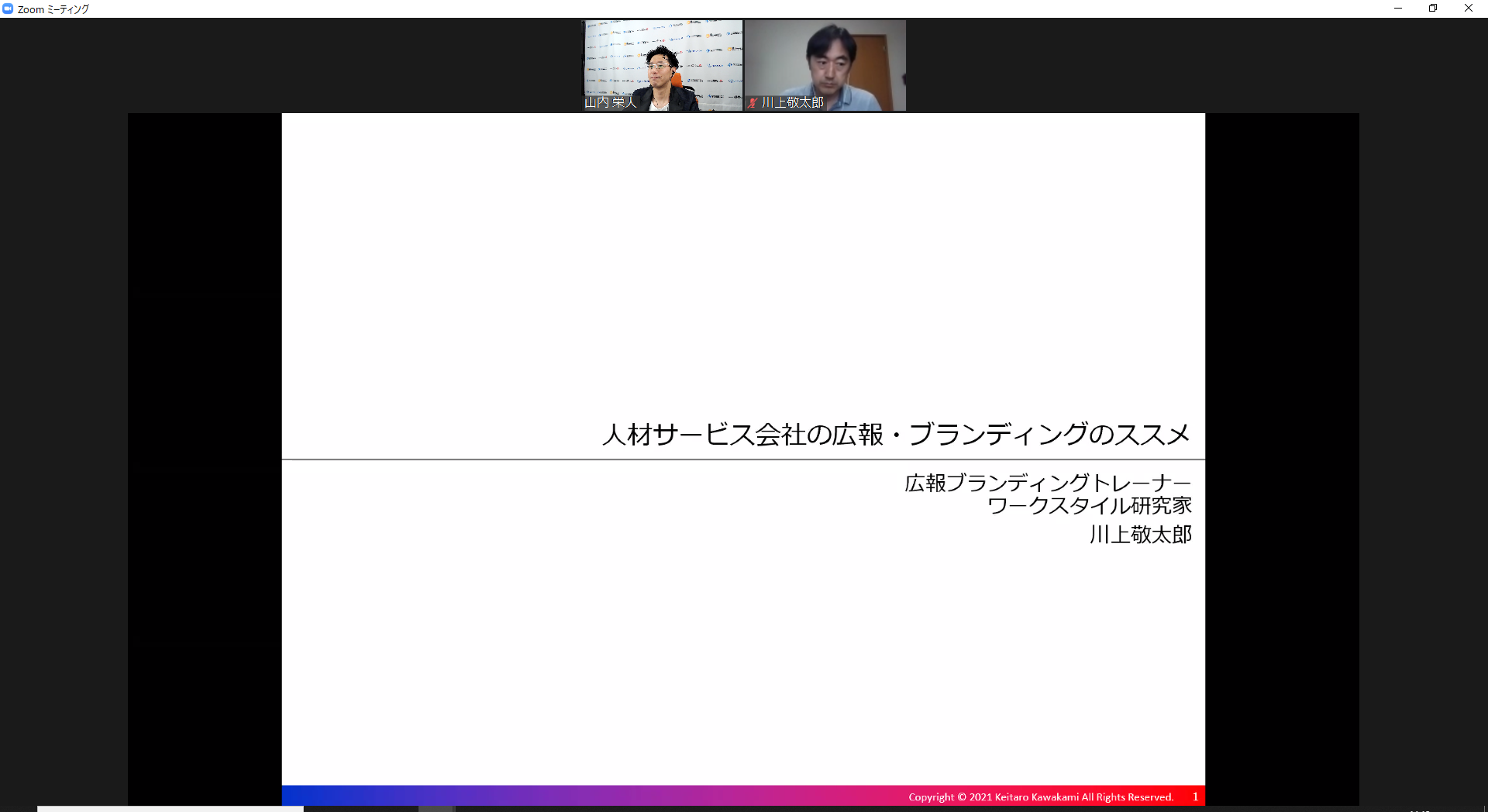Click the red muted microphone icon
Screen dimensions: 1488x812
[752, 102]
